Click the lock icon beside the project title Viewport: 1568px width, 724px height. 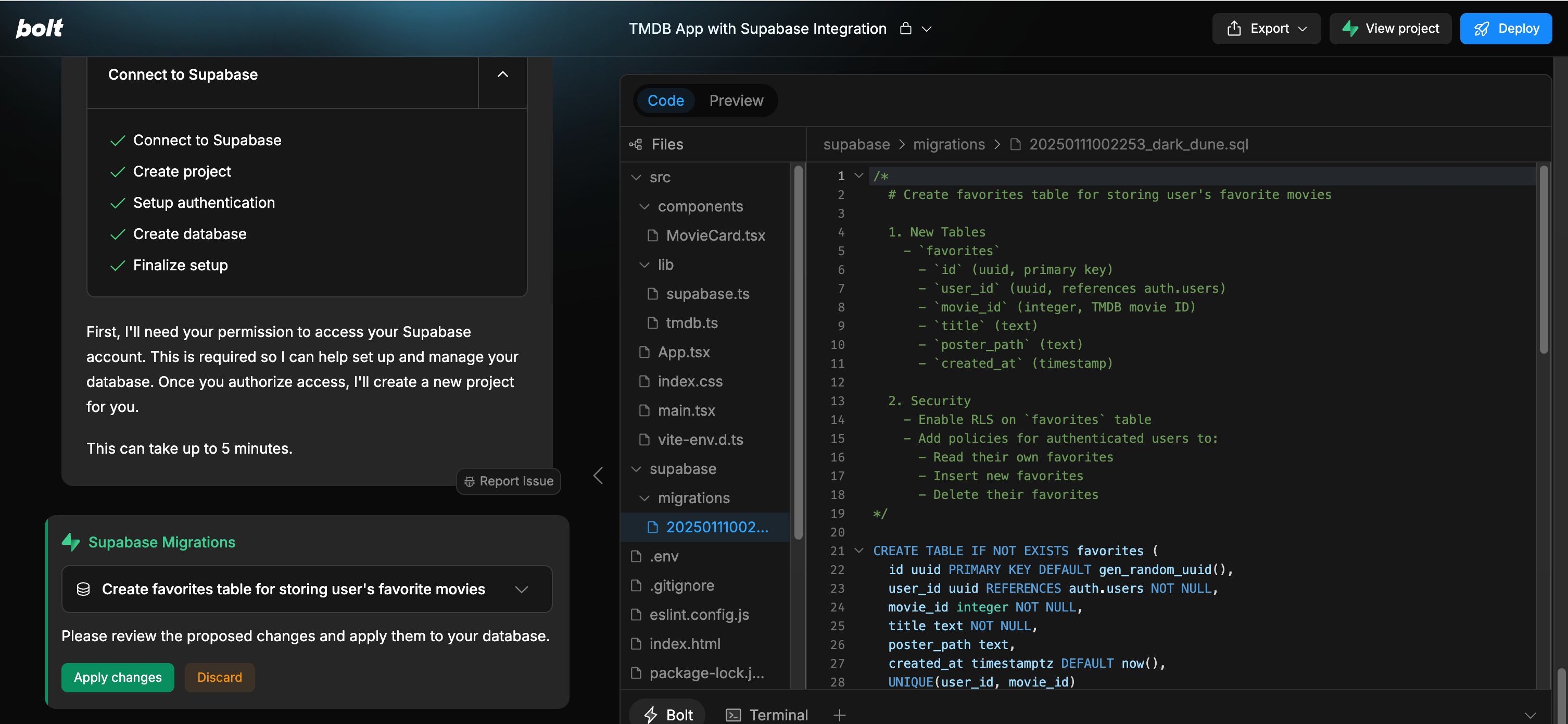[x=906, y=28]
